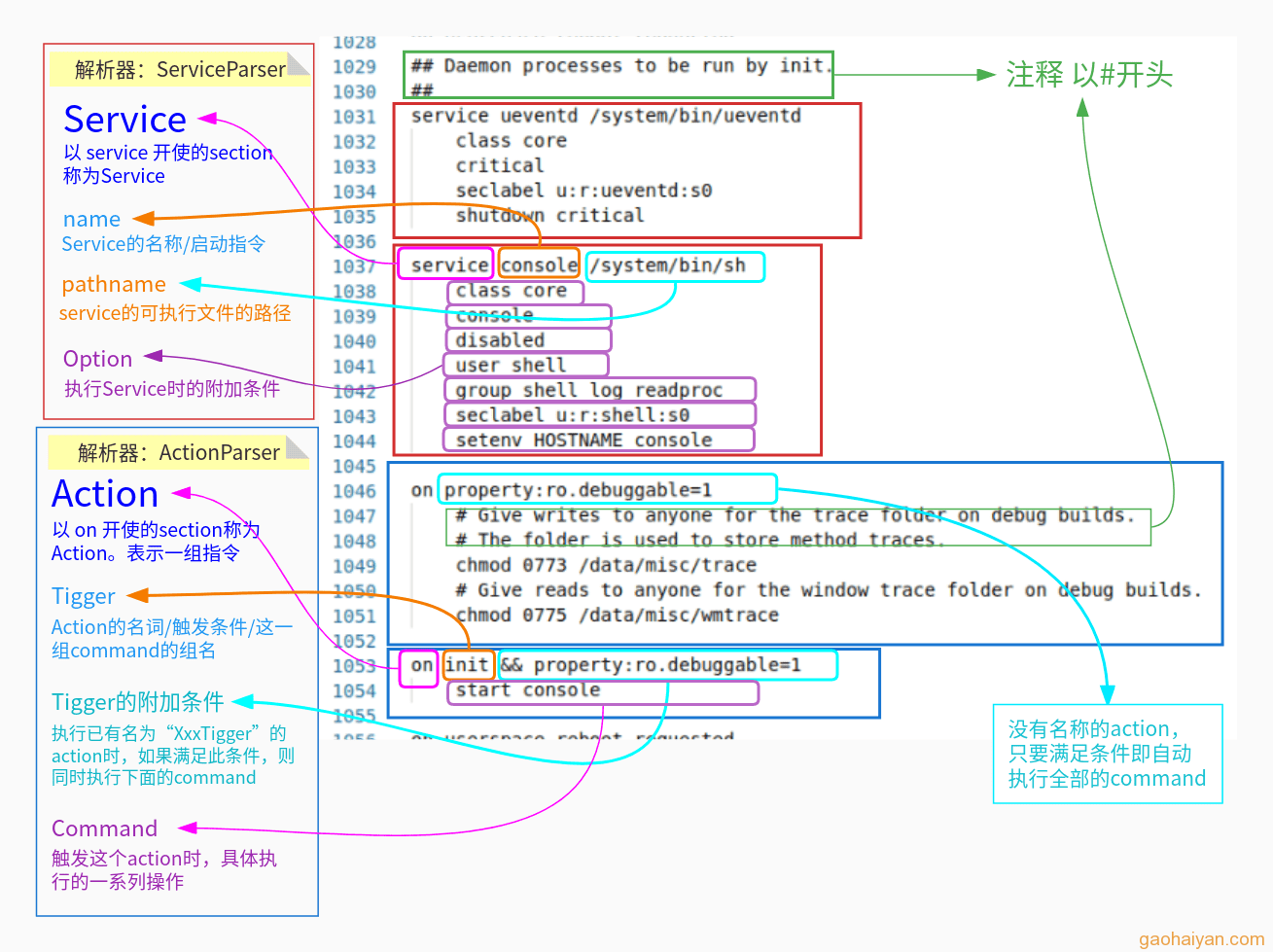Image resolution: width=1273 pixels, height=952 pixels.
Task: Click the text '触发这个action时，具体执'
Action: (164, 859)
